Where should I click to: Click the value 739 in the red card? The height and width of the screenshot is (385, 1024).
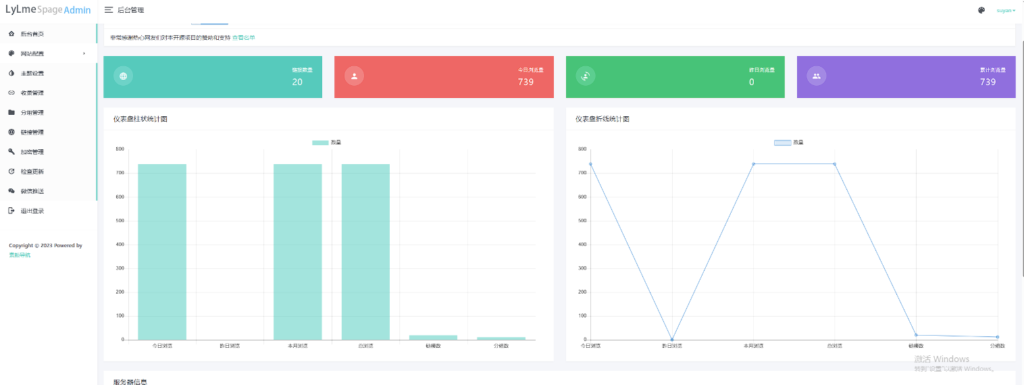click(x=526, y=82)
